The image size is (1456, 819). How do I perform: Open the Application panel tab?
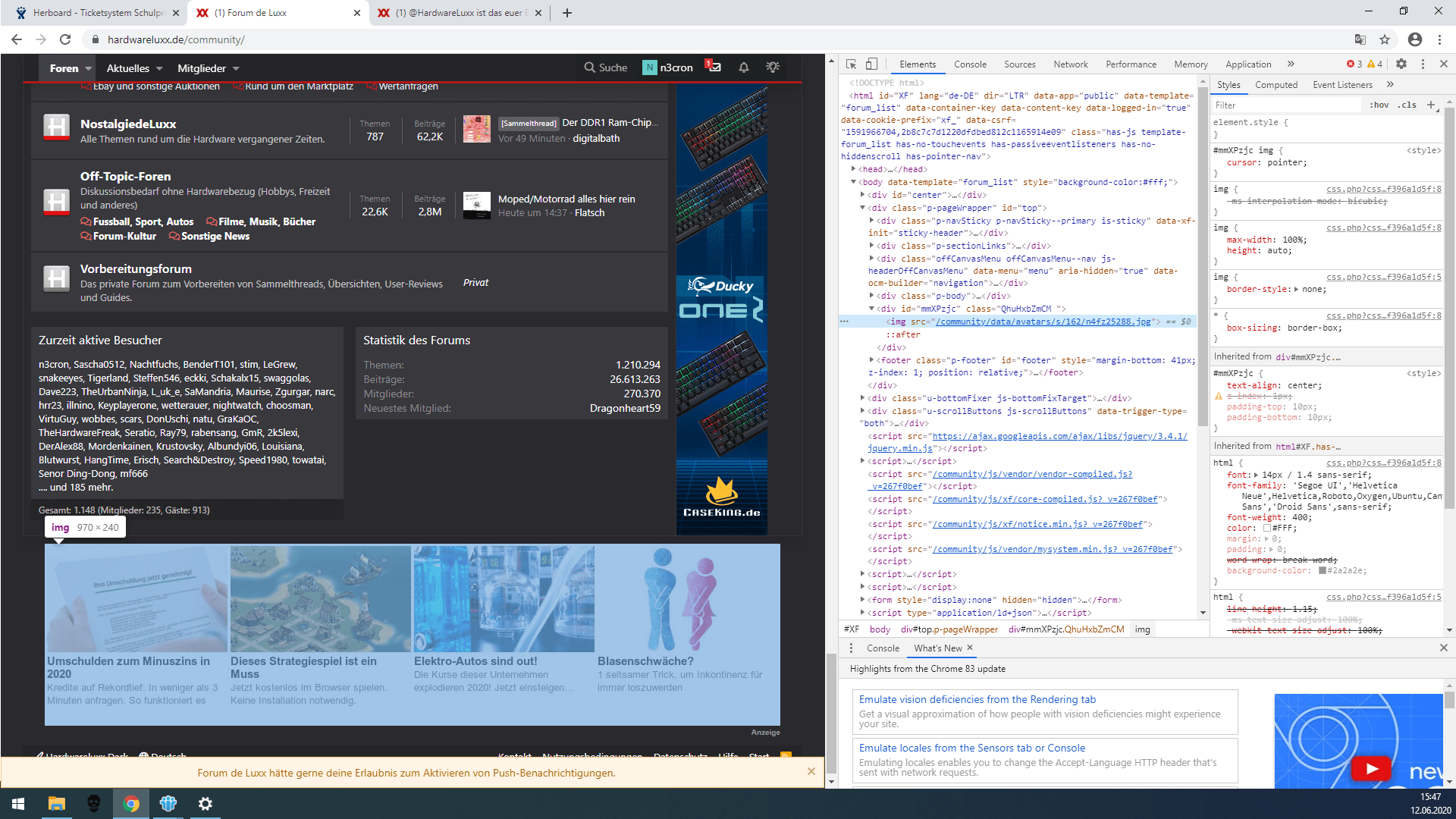point(1248,64)
